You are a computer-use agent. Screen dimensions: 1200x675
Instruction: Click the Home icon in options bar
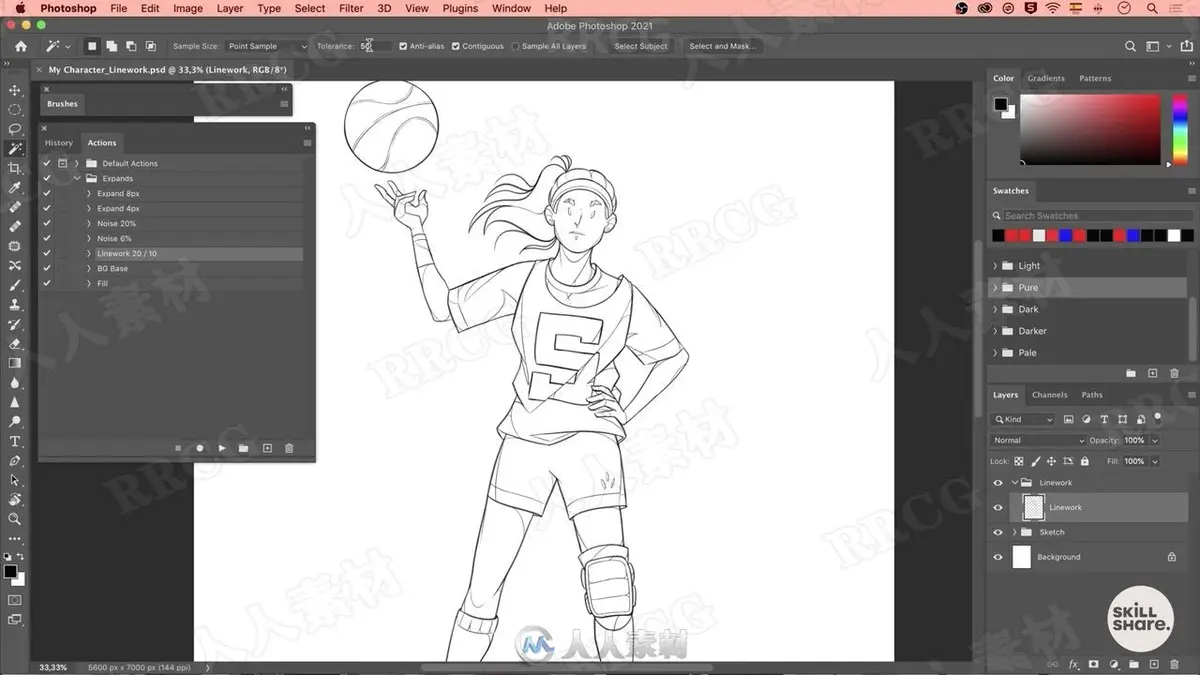coord(20,46)
